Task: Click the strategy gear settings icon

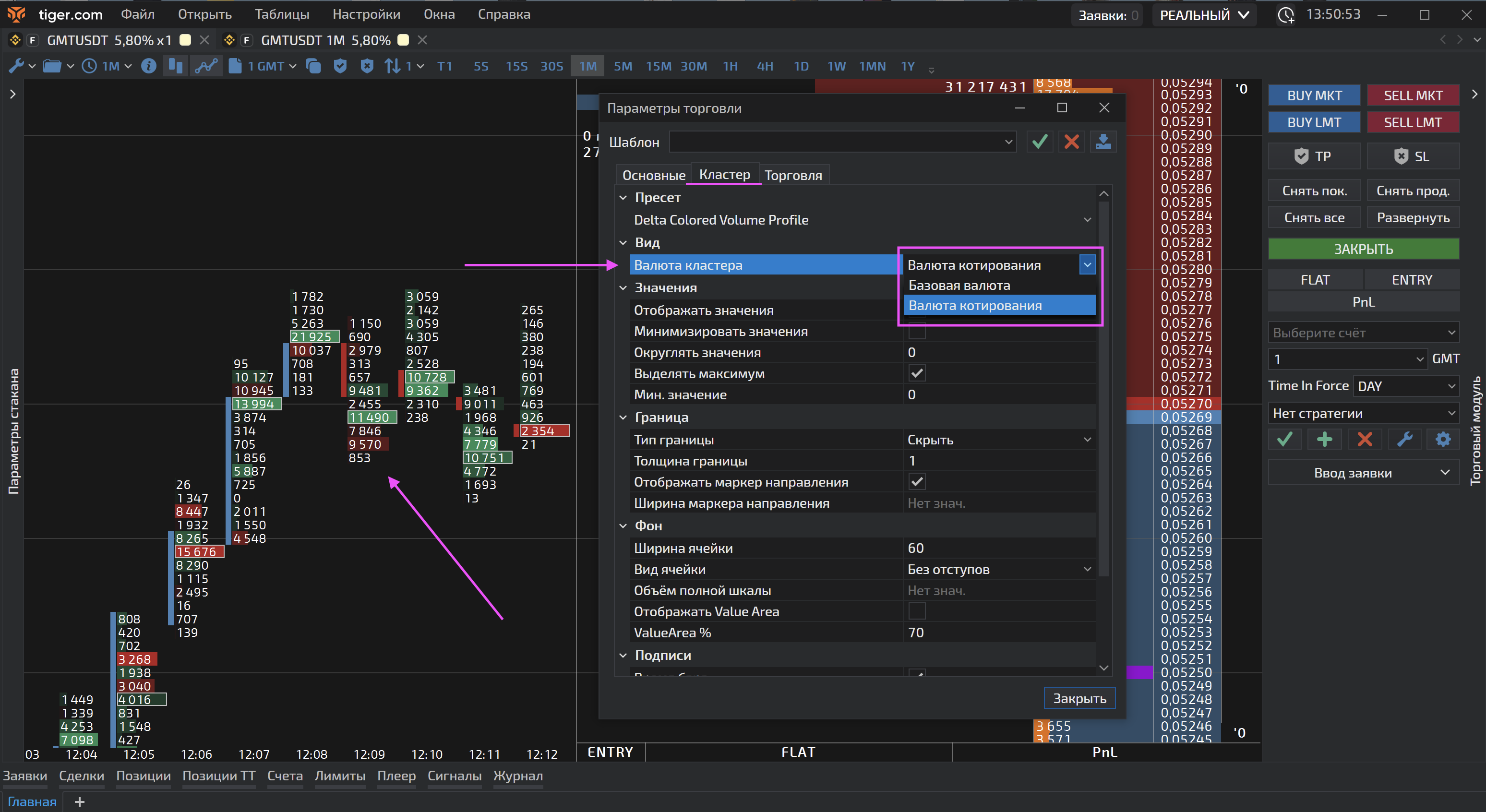Action: point(1443,440)
